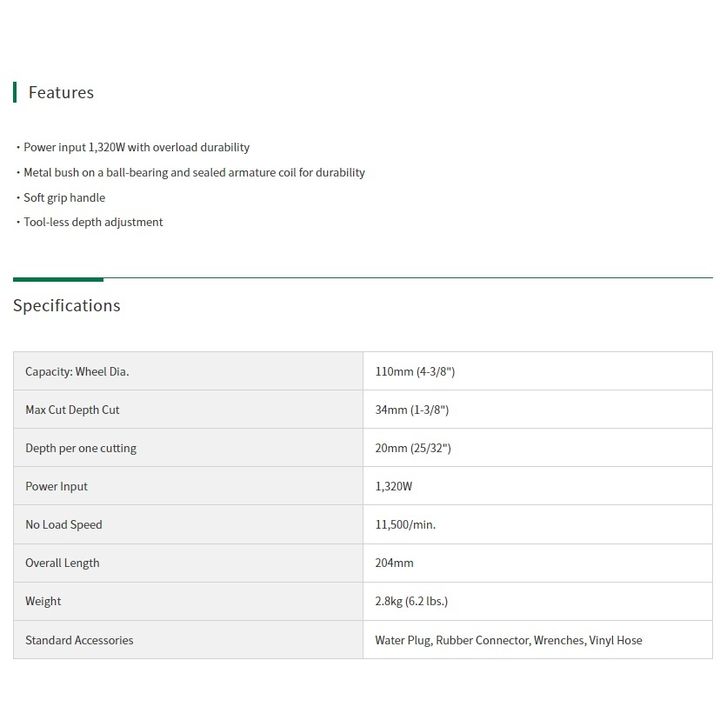Click the 'Capacity: Wheel Dia.' row label

[x=77, y=371]
